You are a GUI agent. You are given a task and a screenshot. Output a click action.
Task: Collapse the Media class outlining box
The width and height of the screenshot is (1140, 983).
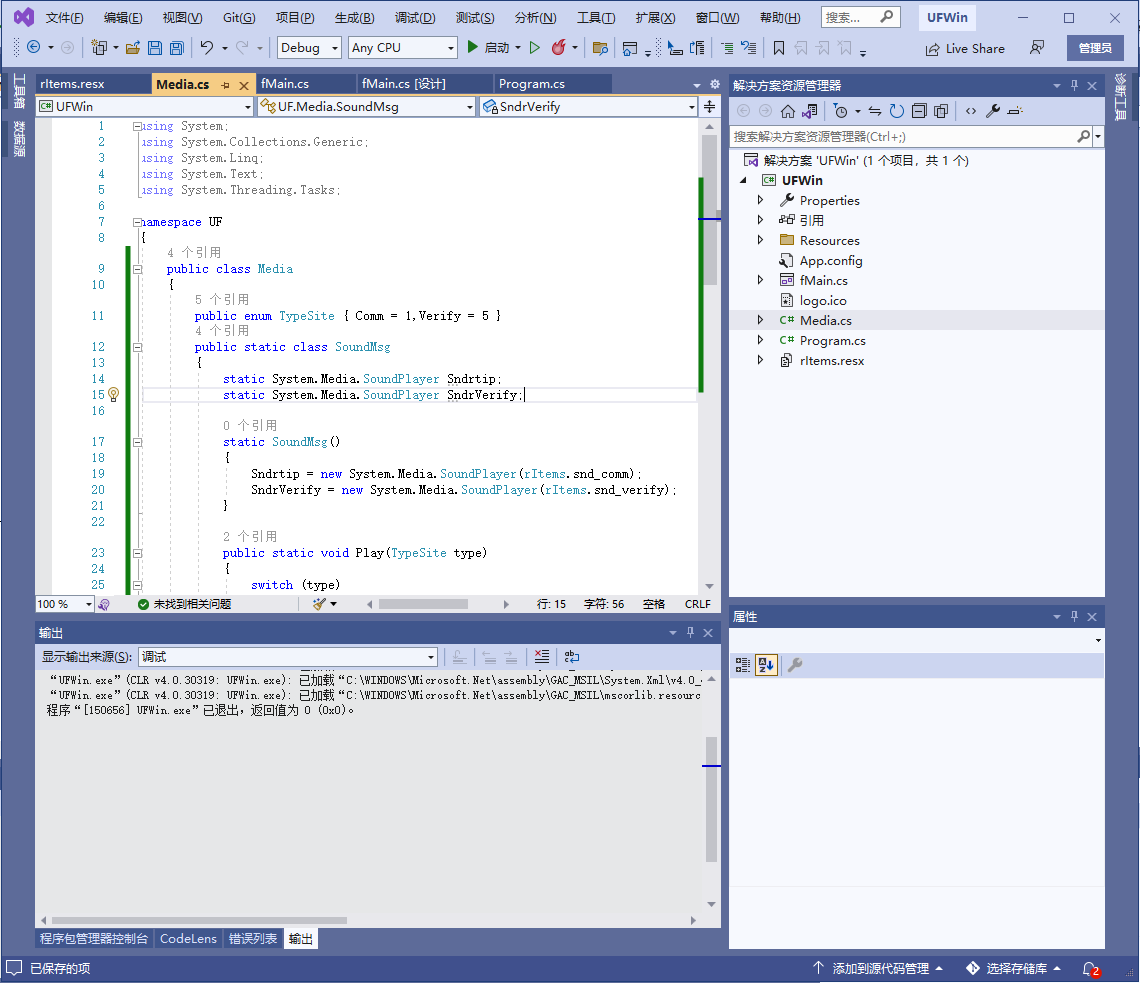137,269
